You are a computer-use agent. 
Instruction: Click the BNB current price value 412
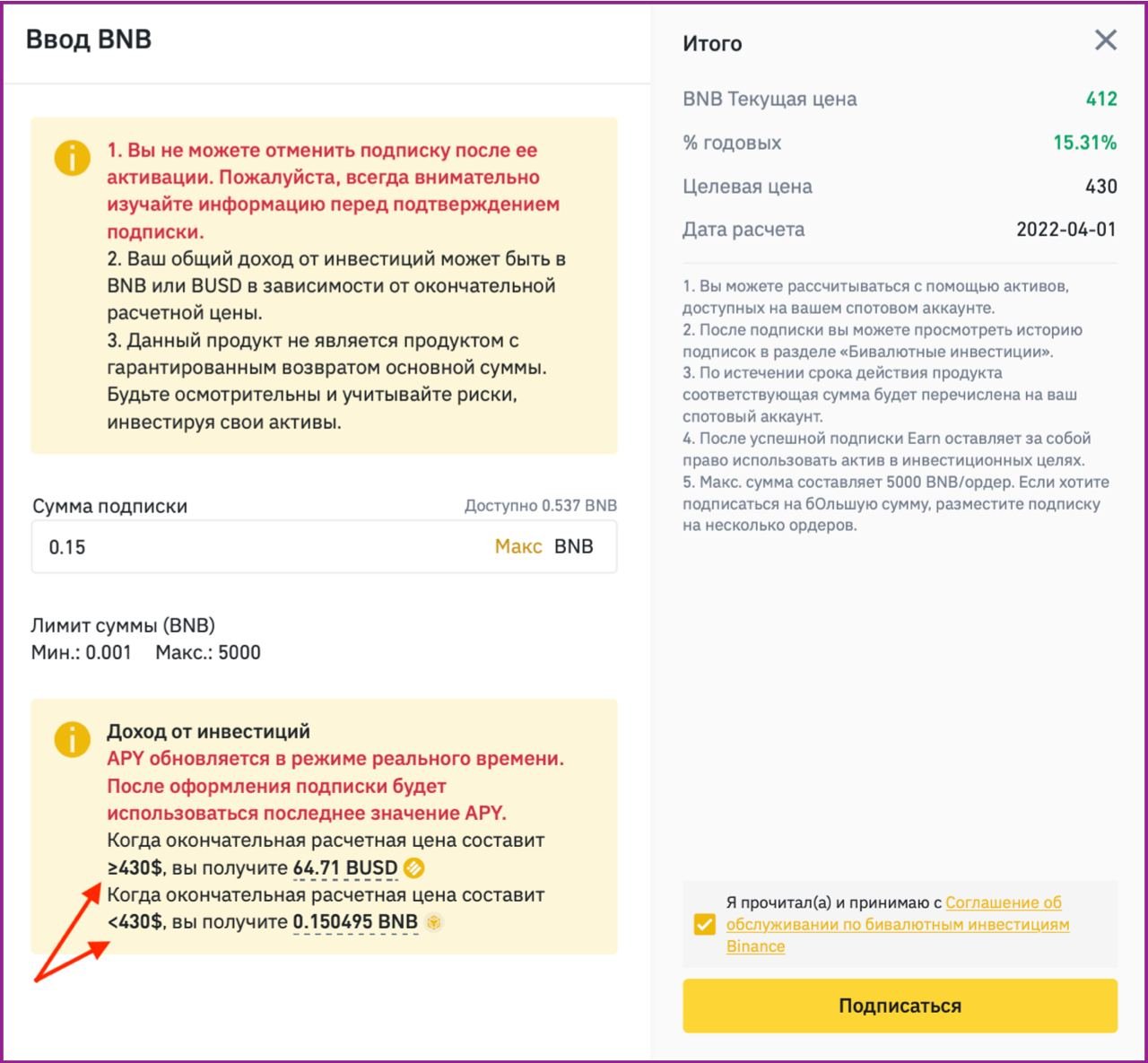(x=1101, y=99)
